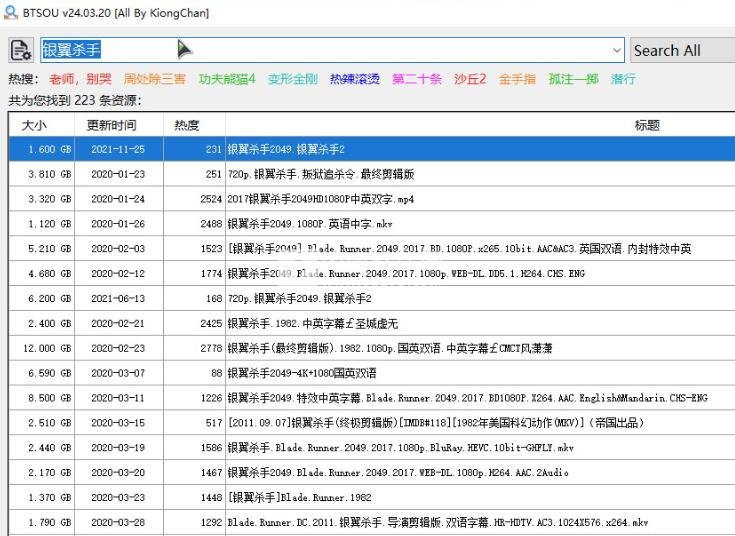Open hot search link 潜行

(623, 79)
